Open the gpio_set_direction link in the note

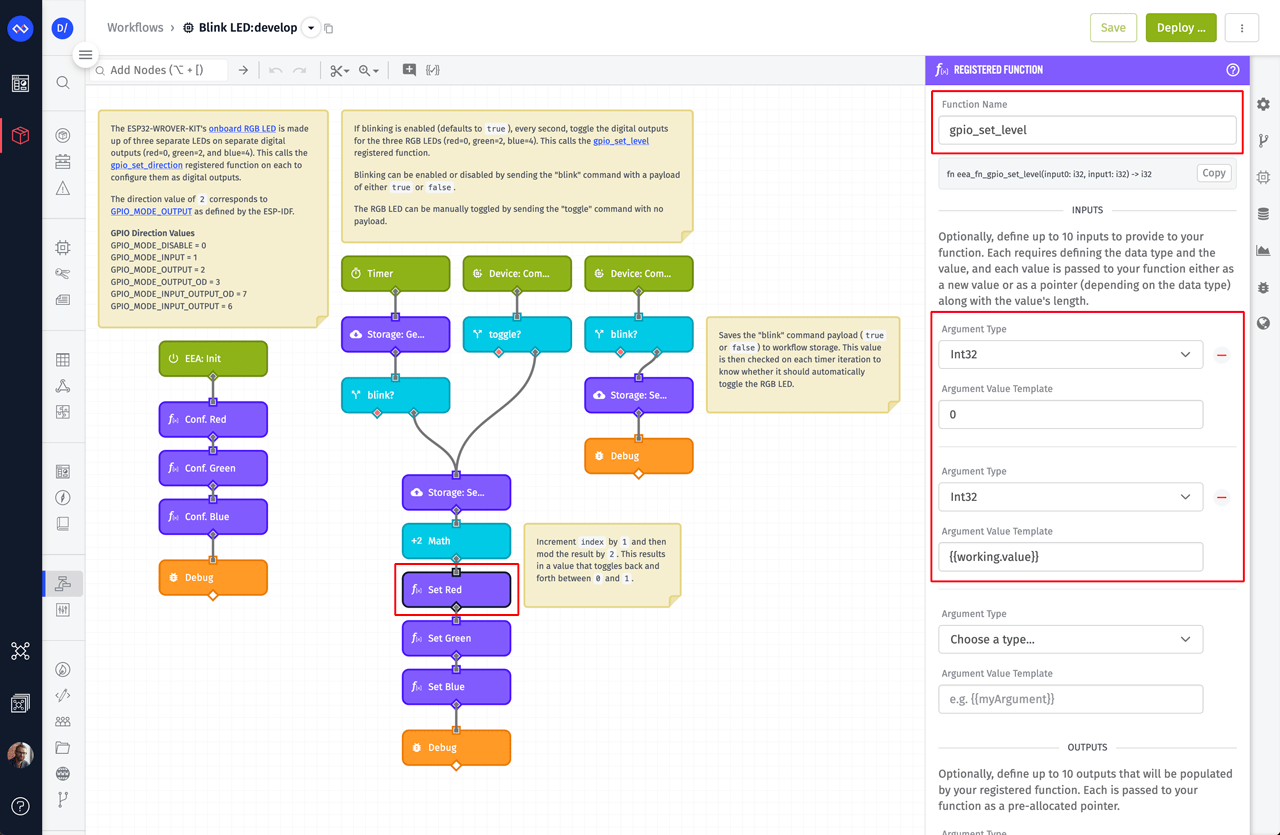[x=146, y=165]
